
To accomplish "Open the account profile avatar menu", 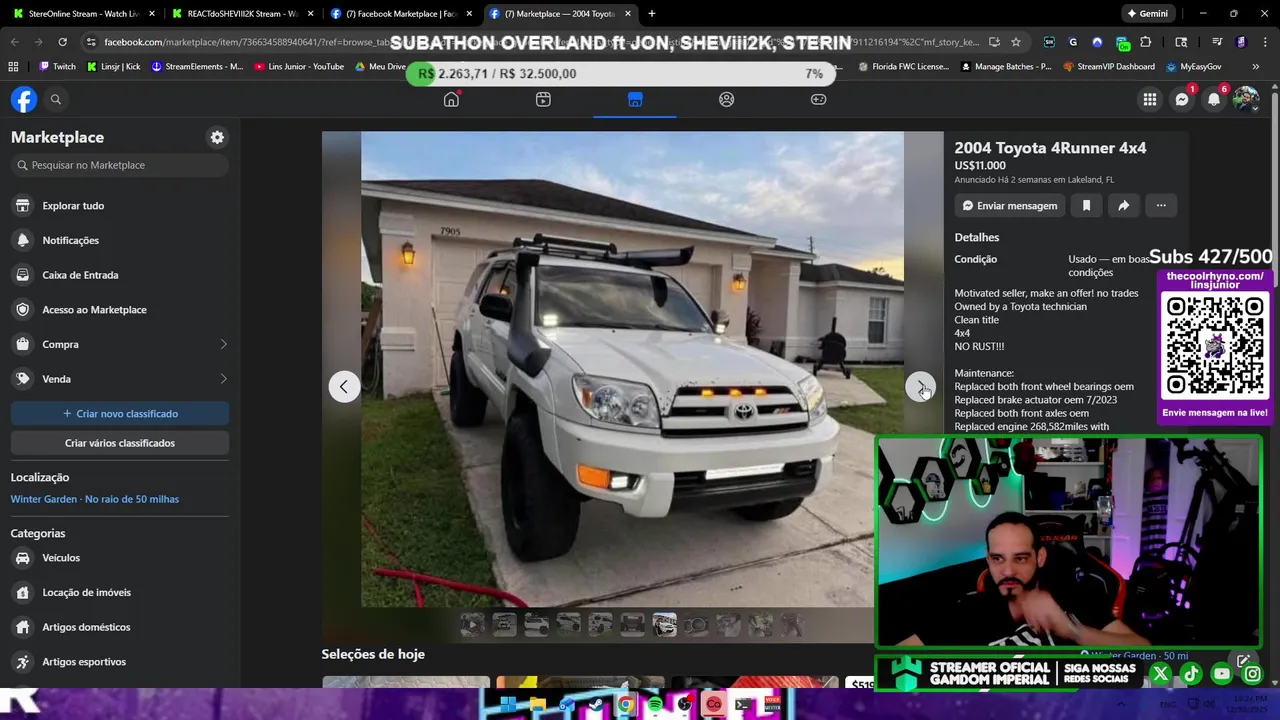I will click(x=1246, y=99).
